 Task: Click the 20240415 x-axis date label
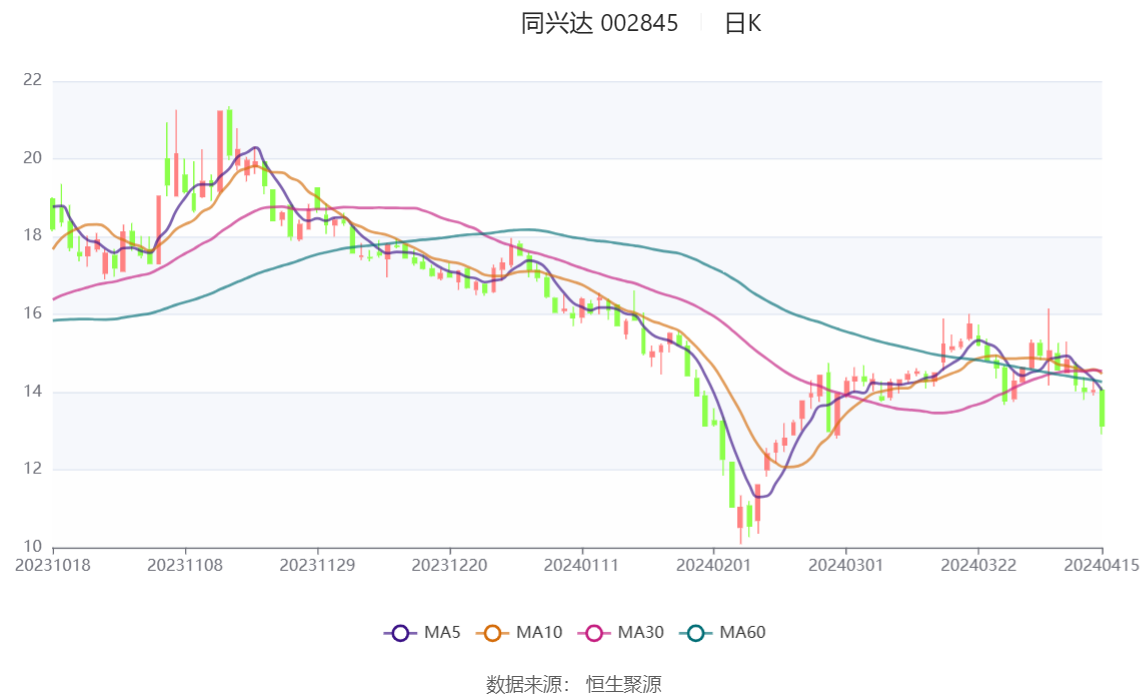pyautogui.click(x=1101, y=566)
